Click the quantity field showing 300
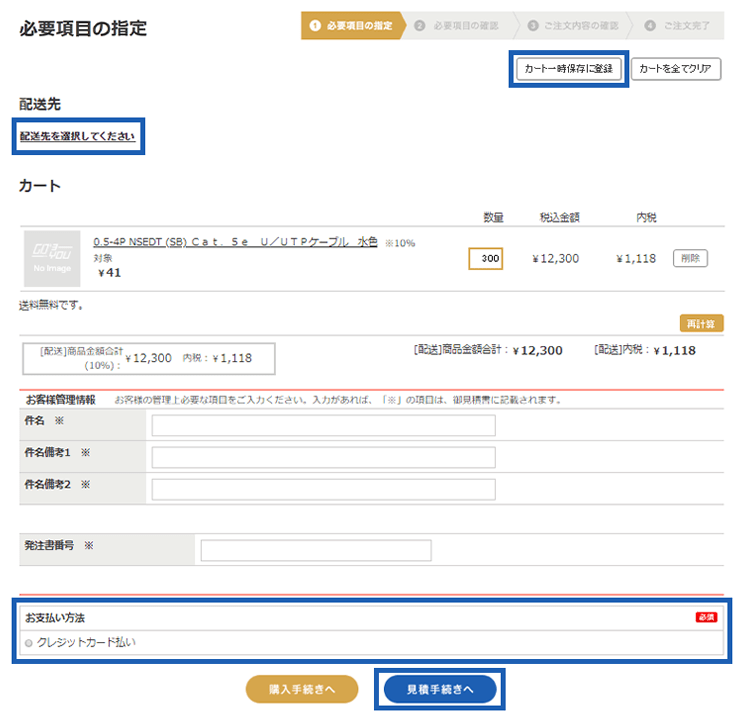Image resolution: width=742 pixels, height=720 pixels. [486, 258]
